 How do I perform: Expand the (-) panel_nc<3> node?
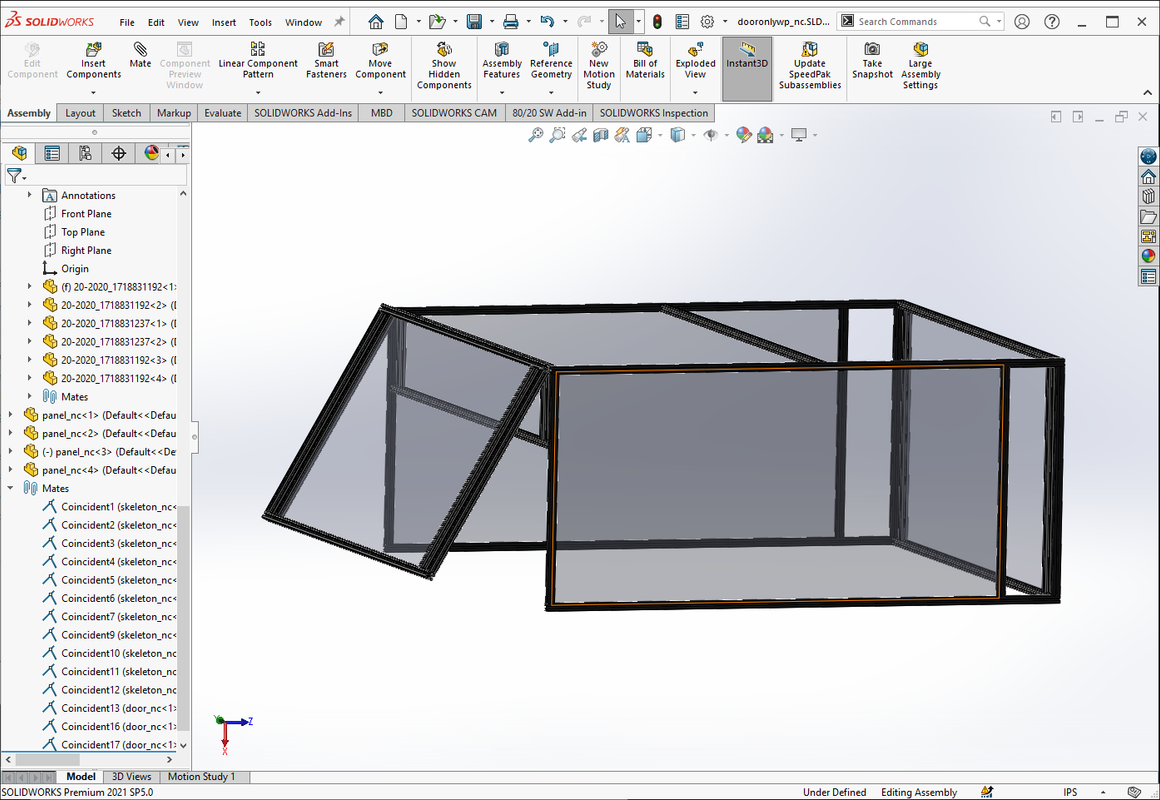coord(10,451)
